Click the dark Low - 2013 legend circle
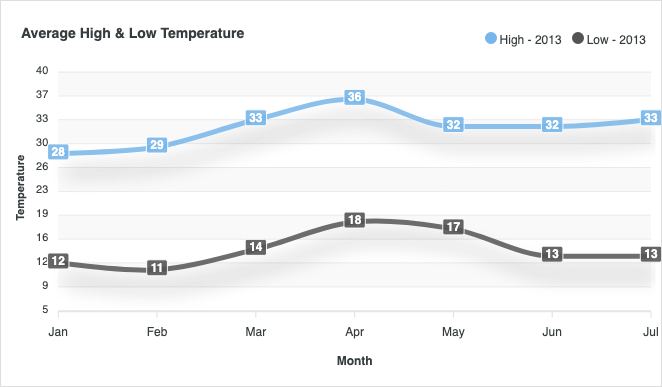 (x=578, y=38)
